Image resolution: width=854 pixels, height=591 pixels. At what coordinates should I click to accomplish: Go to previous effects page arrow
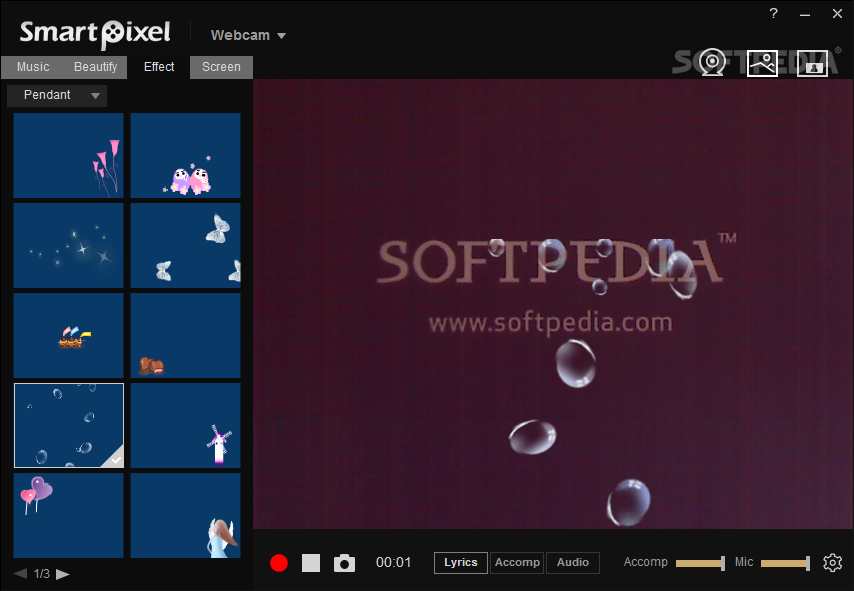coord(20,574)
